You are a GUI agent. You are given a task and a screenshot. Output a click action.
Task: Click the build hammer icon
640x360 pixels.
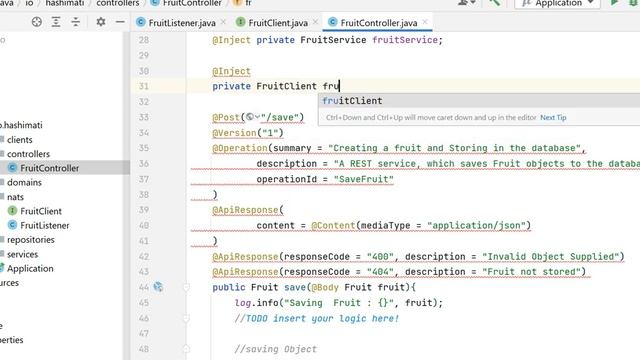495,2
